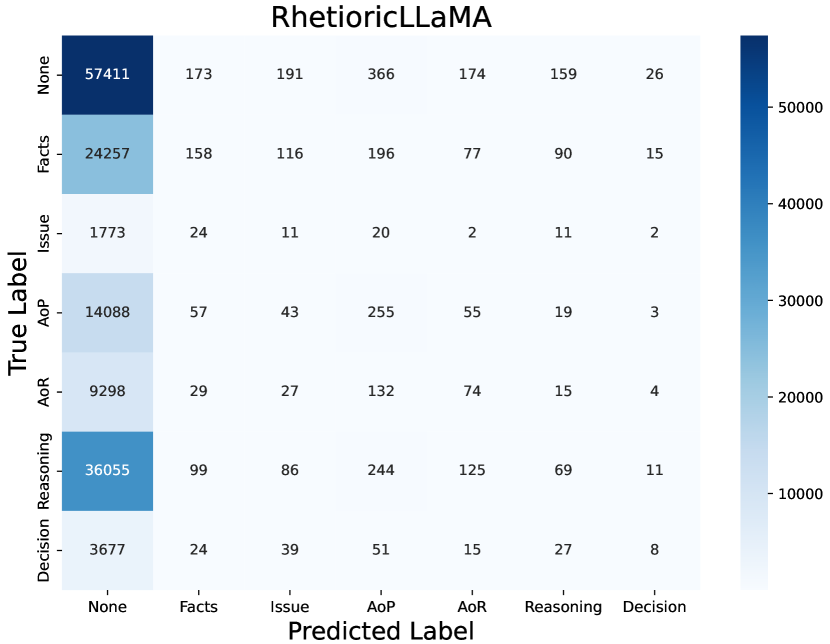
Task: Select the cell showing 366
Action: point(380,74)
